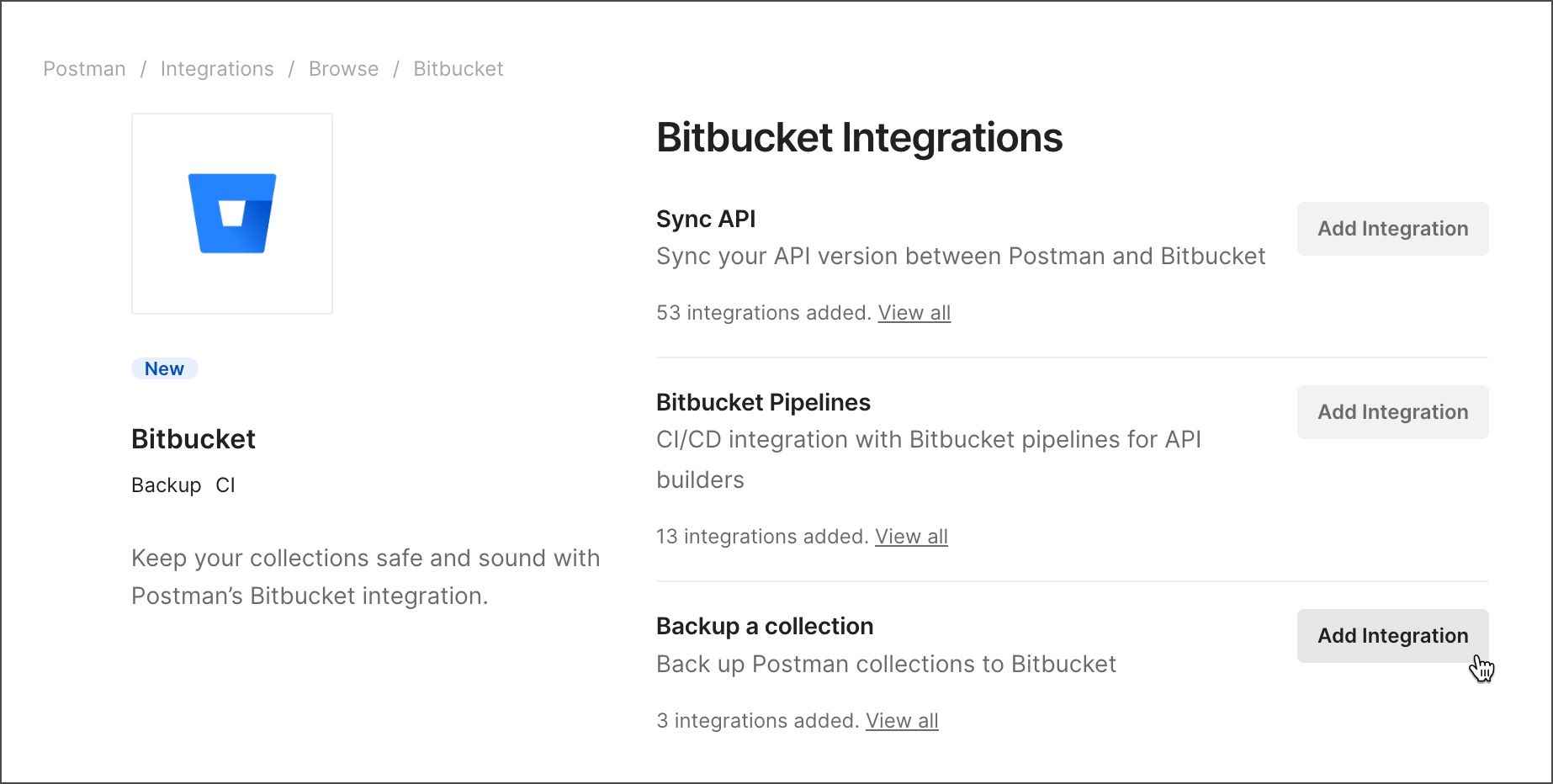1553x784 pixels.
Task: Click the Bitbucket integration description text
Action: (x=365, y=576)
